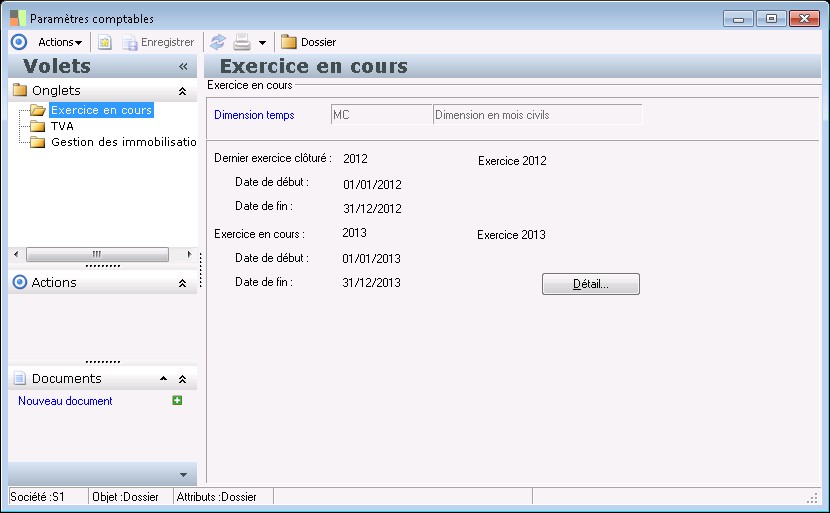Close the Paramètres comptables window

pos(804,19)
